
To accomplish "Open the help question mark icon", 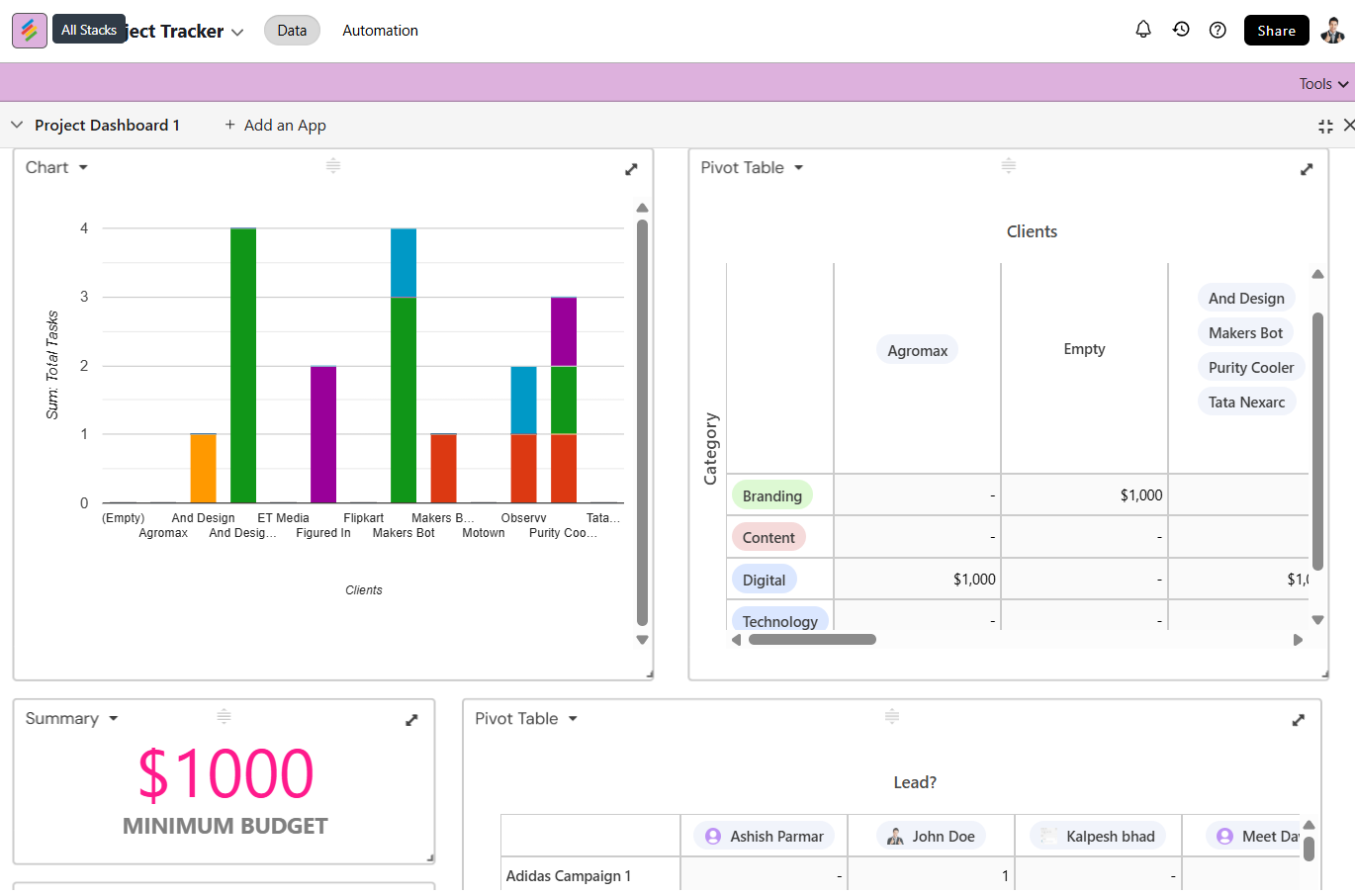I will (1218, 30).
